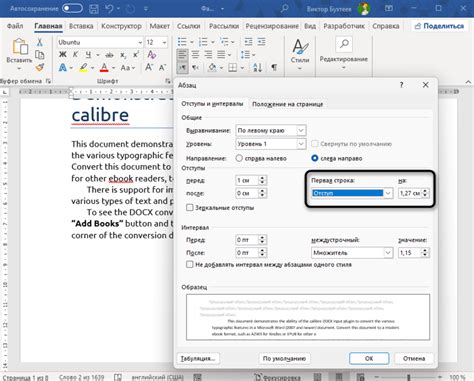Click the Clear formatting icon
The image size is (474, 381).
[x=152, y=55]
